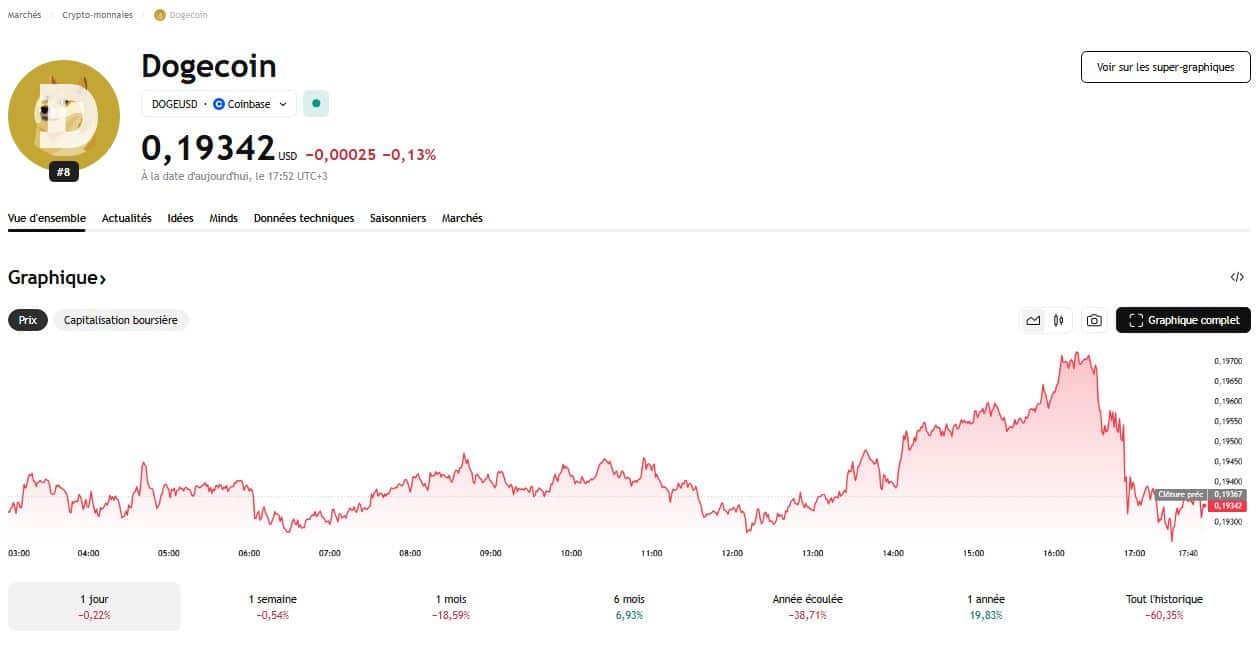1258x645 pixels.
Task: Open the embed code icon
Action: pos(1237,277)
